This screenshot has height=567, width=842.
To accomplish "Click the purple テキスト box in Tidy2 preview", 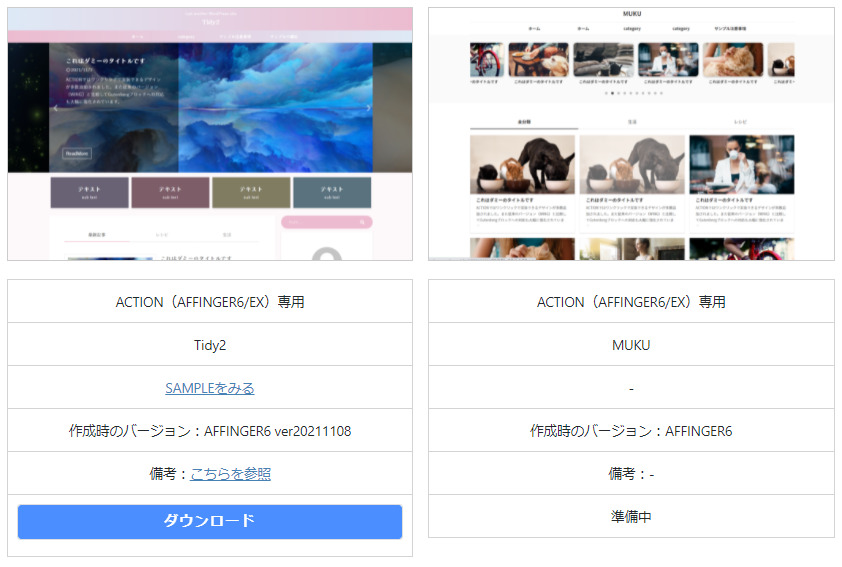I will point(89,192).
